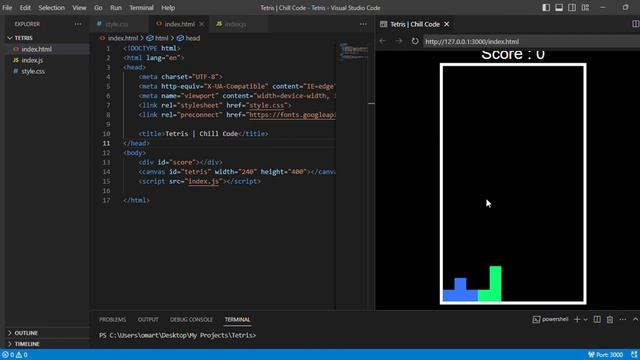Split the terminal pane
The height and width of the screenshot is (360, 640).
coord(597,319)
